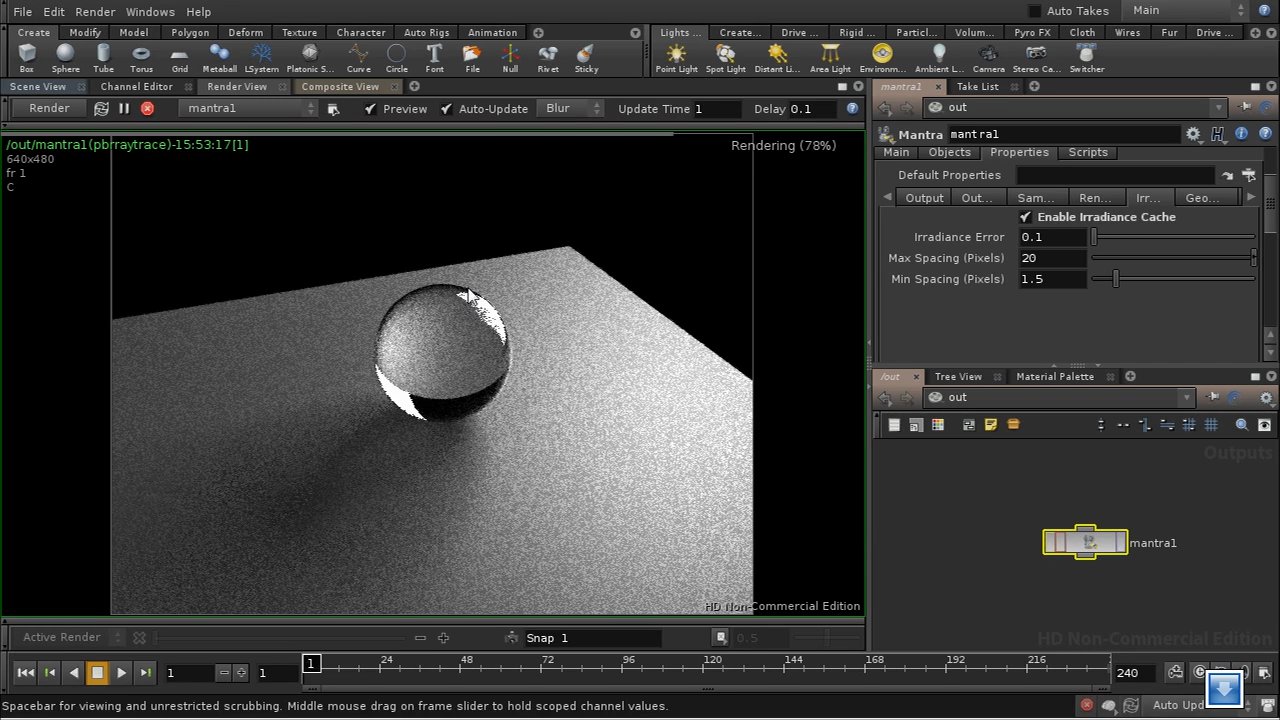Click the Render button
The height and width of the screenshot is (720, 1280).
(48, 108)
